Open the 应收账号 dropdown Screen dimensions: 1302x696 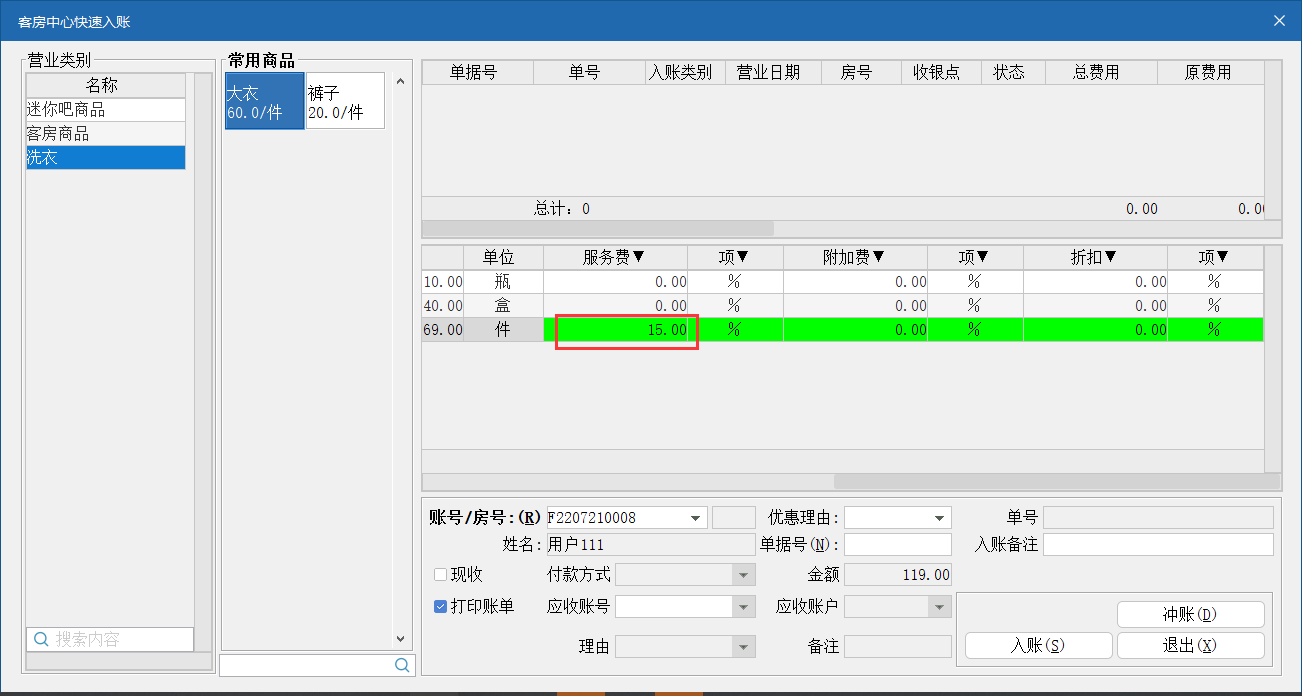tap(743, 607)
